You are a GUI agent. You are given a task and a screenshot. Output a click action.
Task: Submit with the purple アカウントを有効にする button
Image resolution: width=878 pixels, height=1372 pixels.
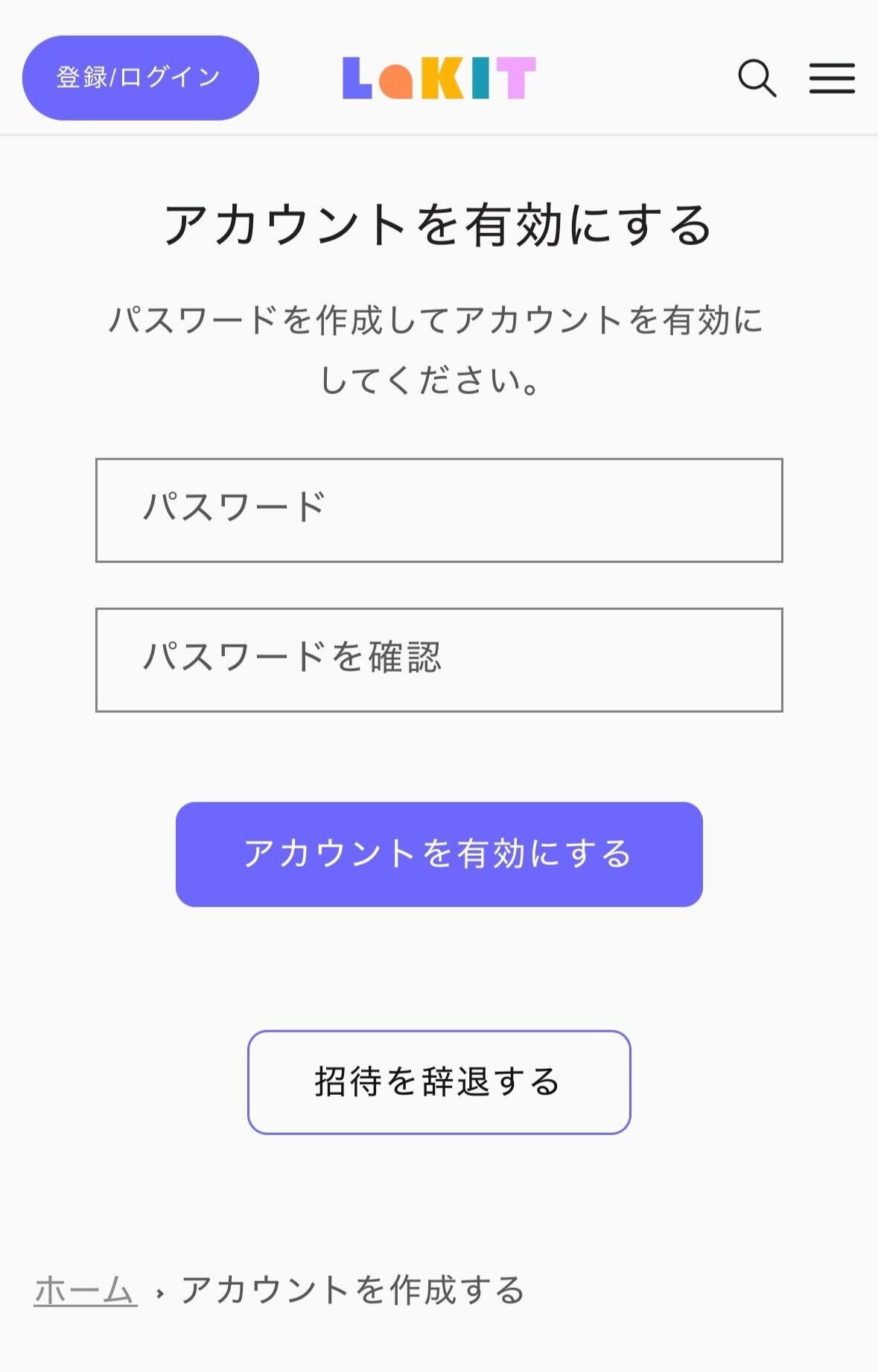pos(439,854)
